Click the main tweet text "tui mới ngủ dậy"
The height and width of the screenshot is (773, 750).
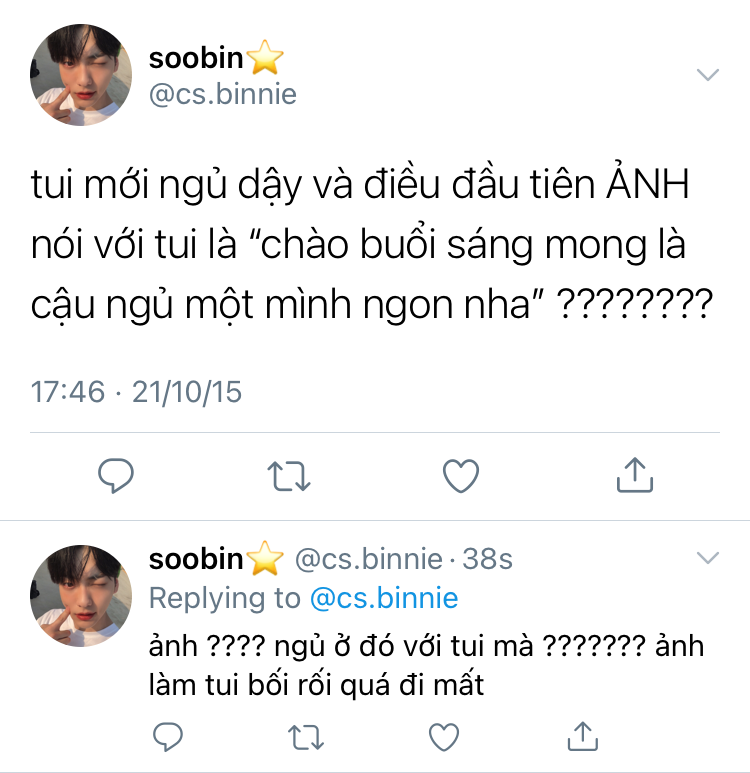click(166, 185)
